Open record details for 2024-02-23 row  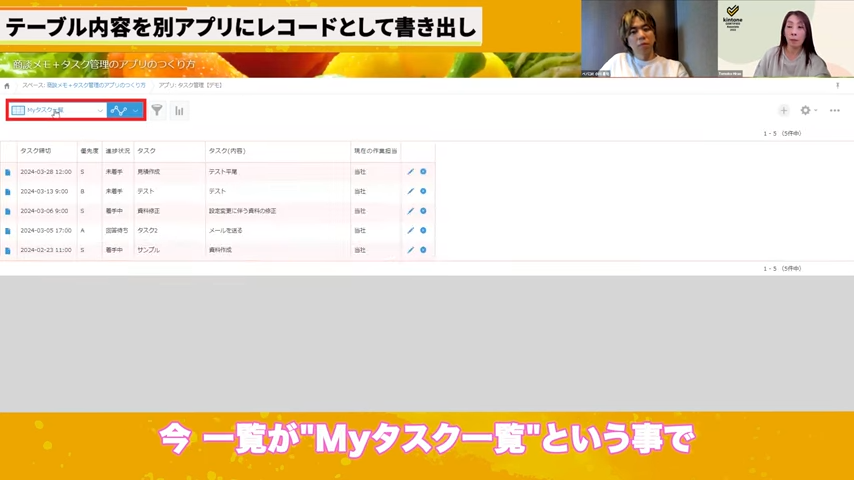[8, 251]
